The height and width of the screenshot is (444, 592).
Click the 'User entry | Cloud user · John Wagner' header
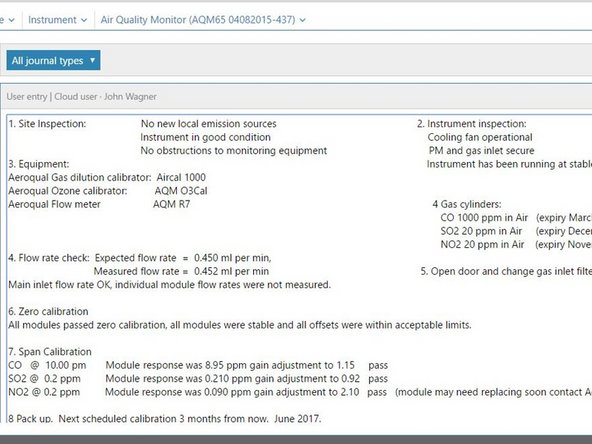pyautogui.click(x=82, y=97)
